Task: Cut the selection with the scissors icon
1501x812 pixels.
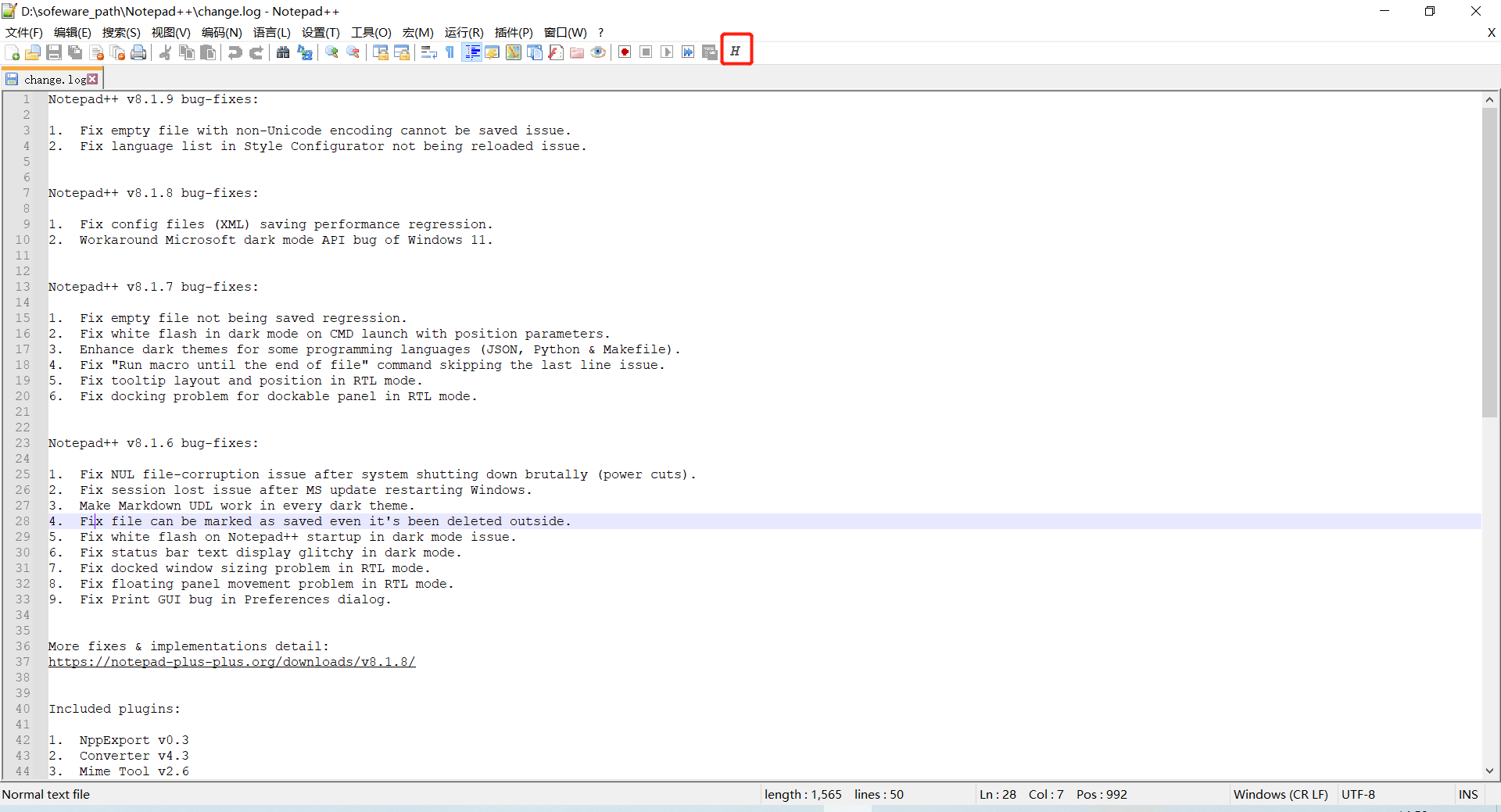Action: tap(166, 52)
